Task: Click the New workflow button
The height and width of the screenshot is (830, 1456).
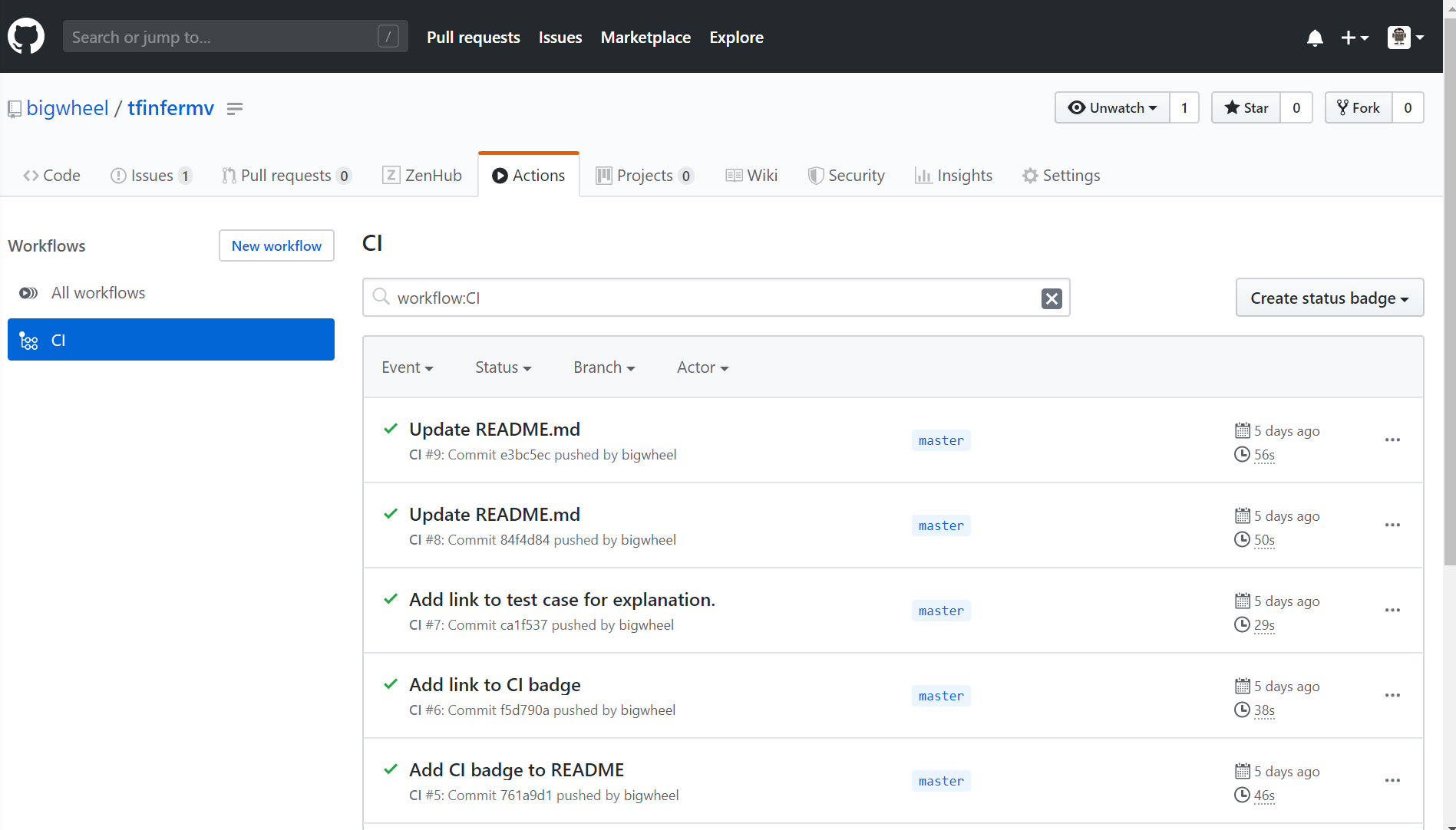Action: click(x=276, y=245)
